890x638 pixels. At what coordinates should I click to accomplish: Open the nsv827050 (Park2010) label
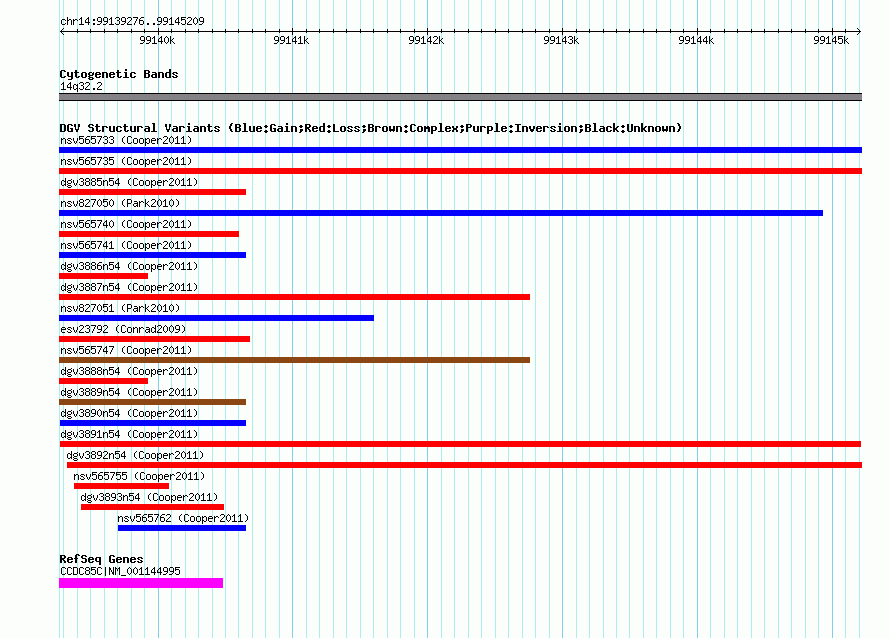point(120,203)
